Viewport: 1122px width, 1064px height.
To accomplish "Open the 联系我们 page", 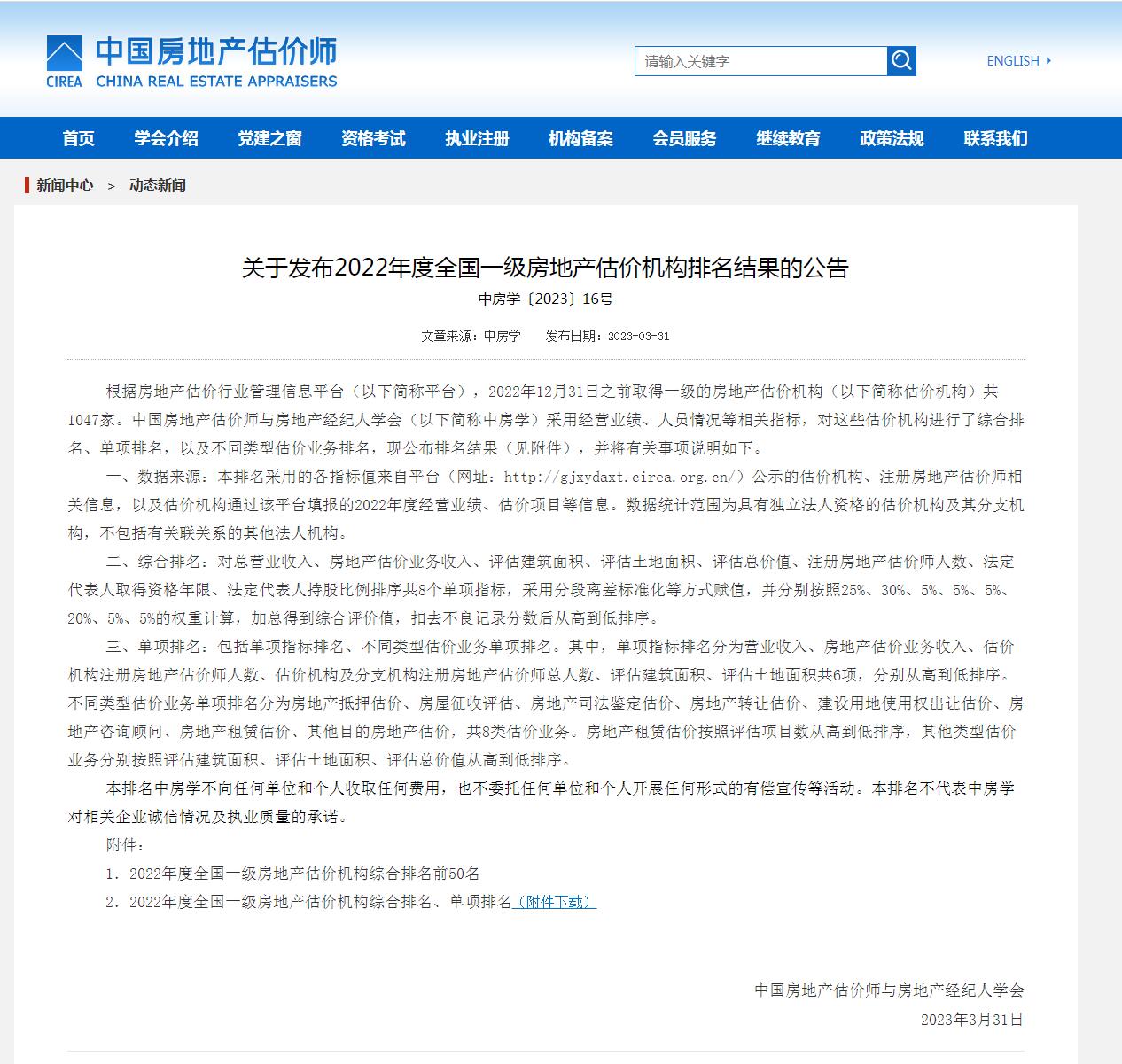I will (x=995, y=138).
